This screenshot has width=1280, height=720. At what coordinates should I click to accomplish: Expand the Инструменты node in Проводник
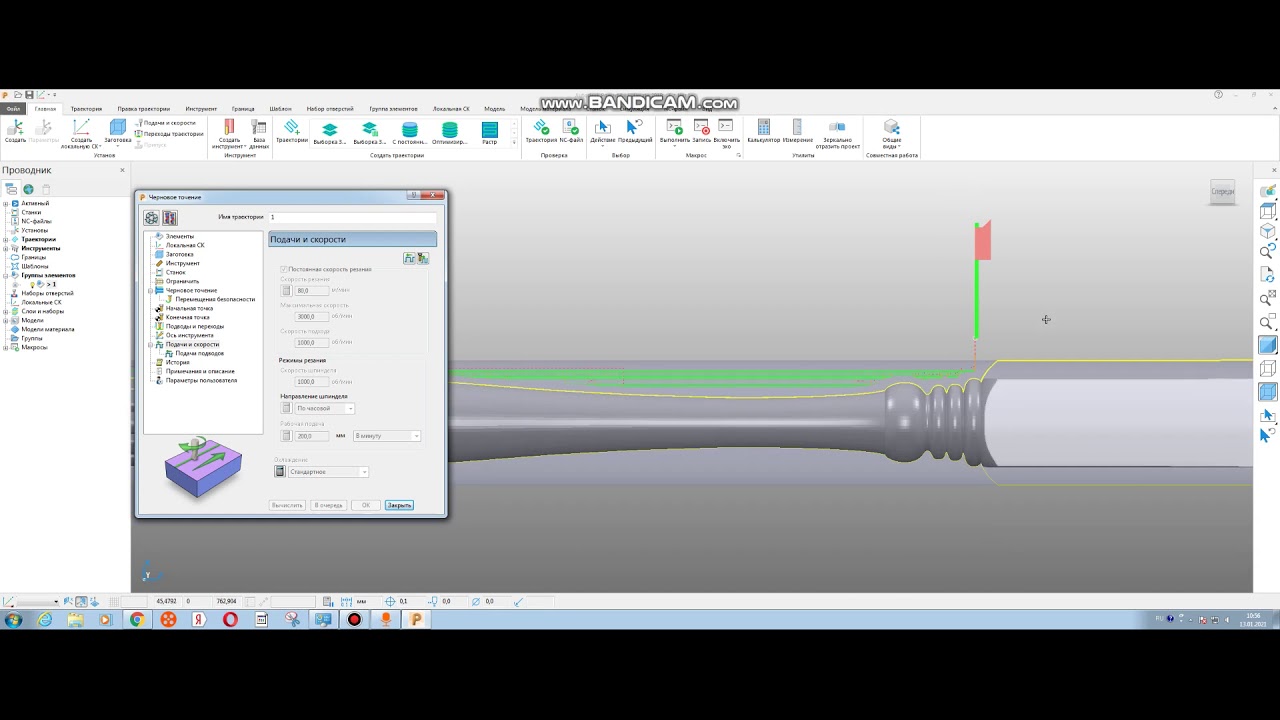click(6, 248)
